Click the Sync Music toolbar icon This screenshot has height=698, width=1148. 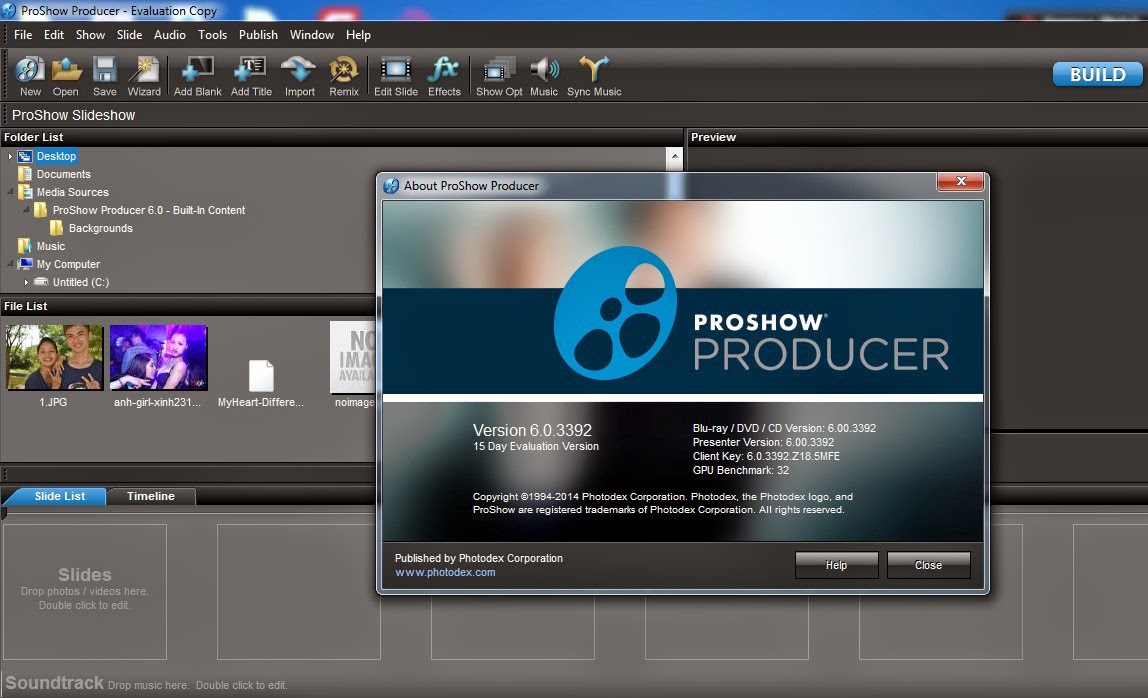(x=594, y=76)
